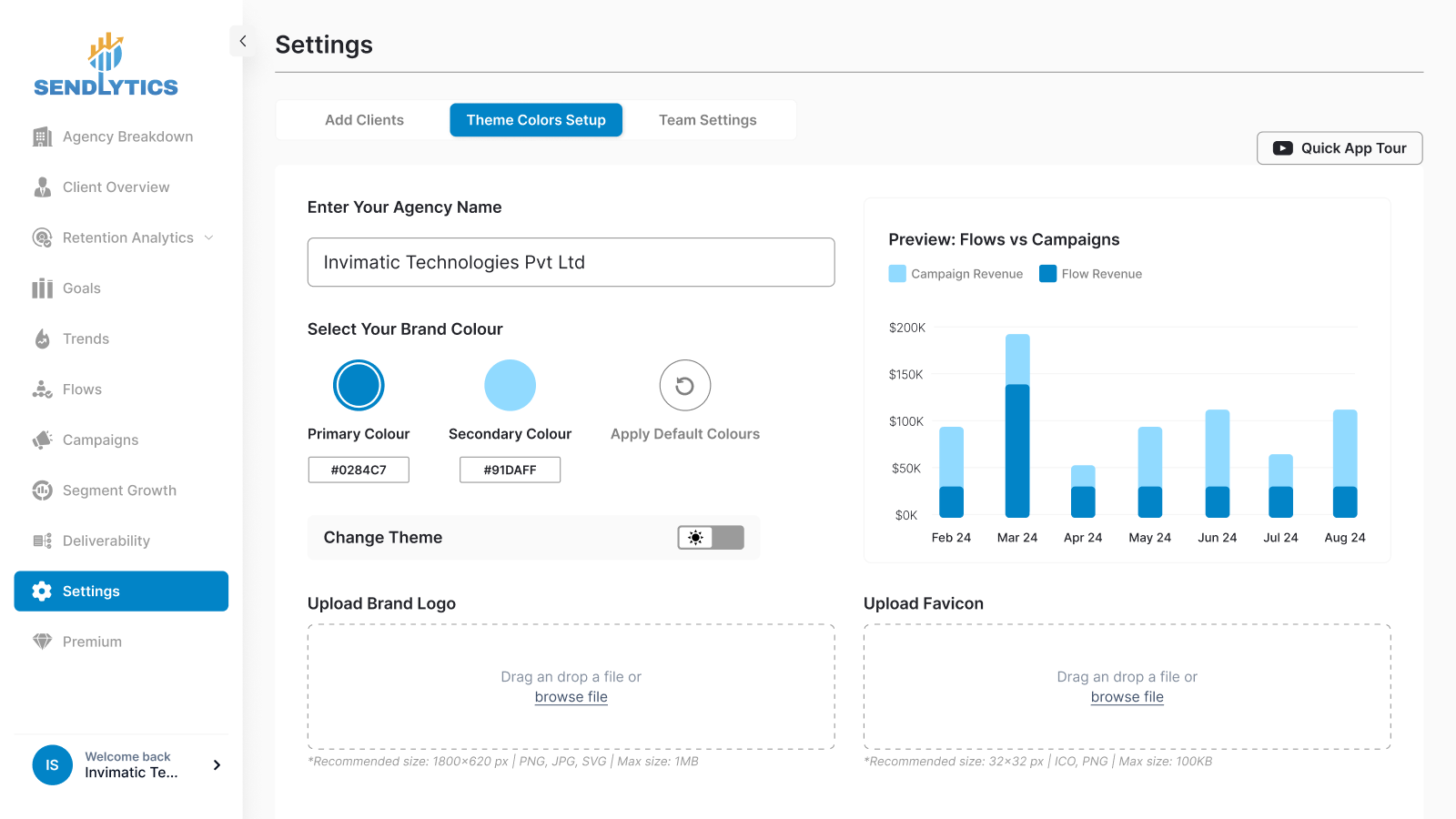This screenshot has width=1456, height=819.
Task: Select the Secondary Colour swatch
Action: pyautogui.click(x=510, y=386)
